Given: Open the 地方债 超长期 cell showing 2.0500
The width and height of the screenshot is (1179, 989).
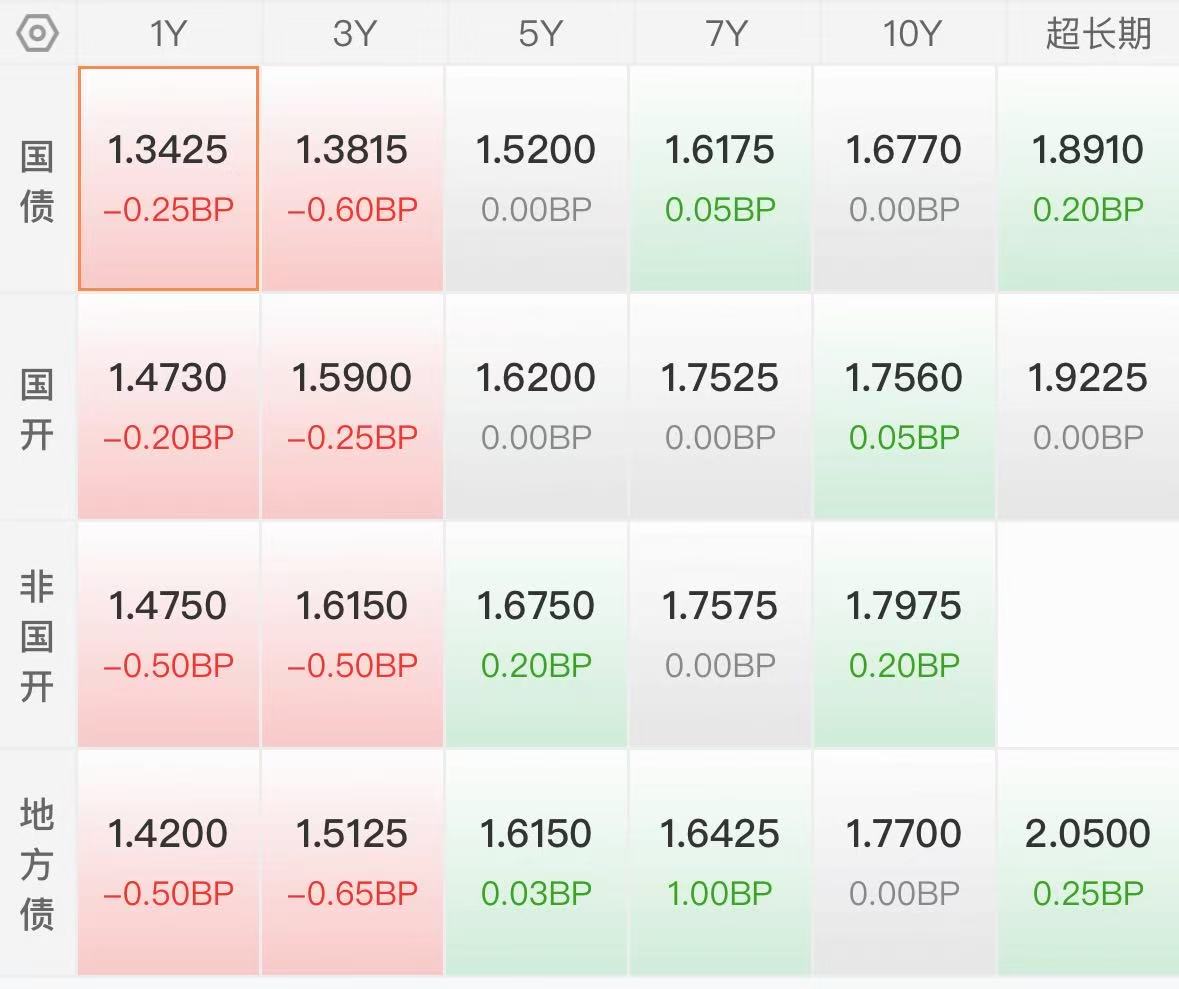Looking at the screenshot, I should 1088,862.
